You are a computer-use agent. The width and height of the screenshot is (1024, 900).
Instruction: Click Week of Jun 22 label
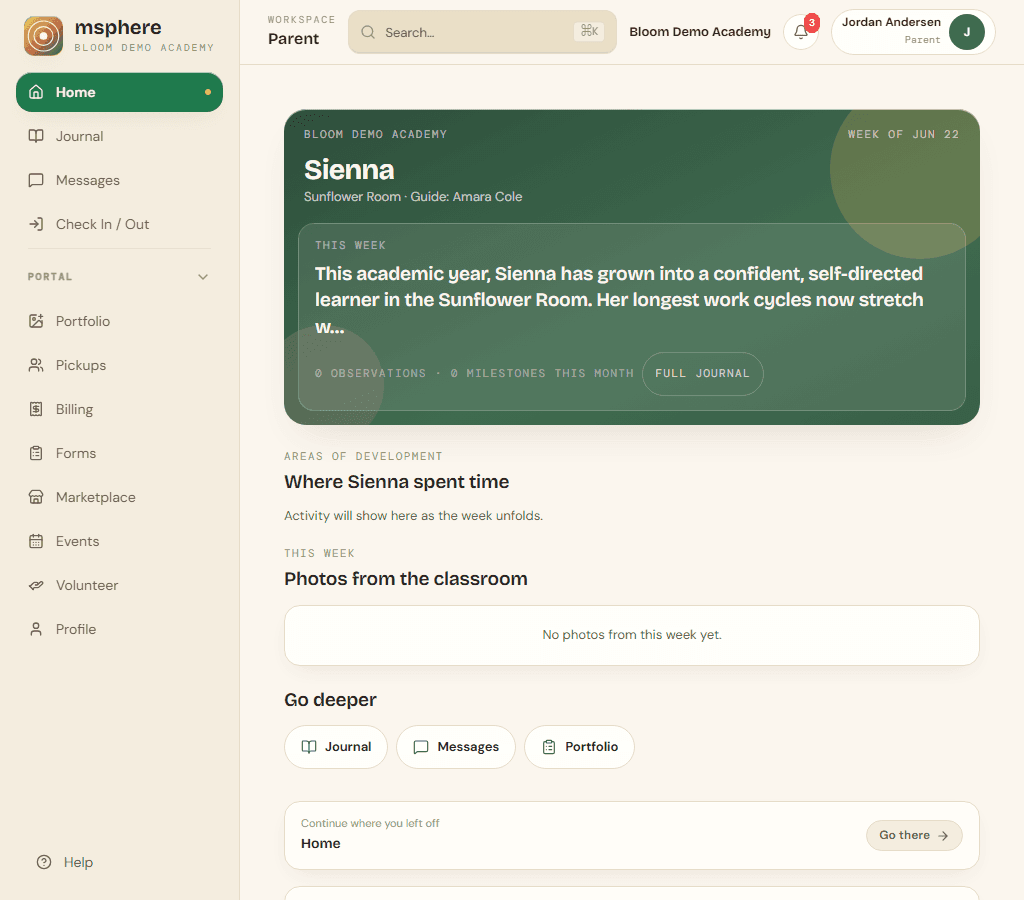903,134
